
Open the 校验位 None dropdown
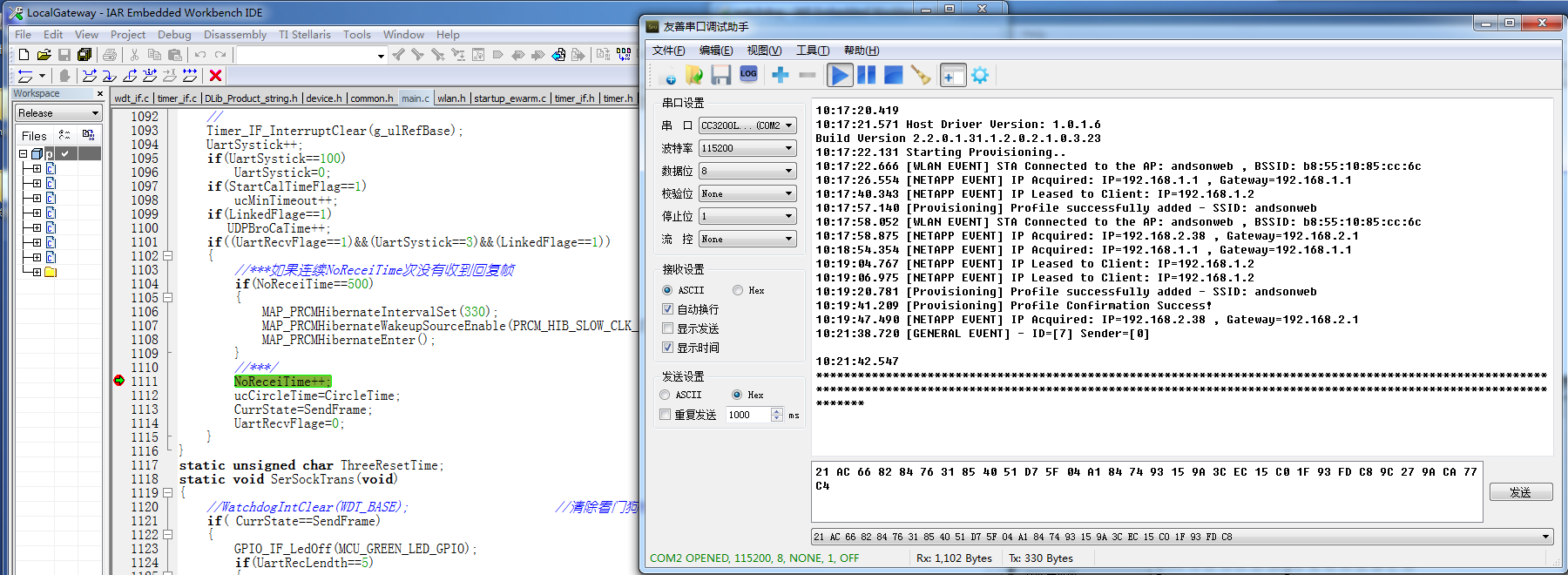point(747,193)
